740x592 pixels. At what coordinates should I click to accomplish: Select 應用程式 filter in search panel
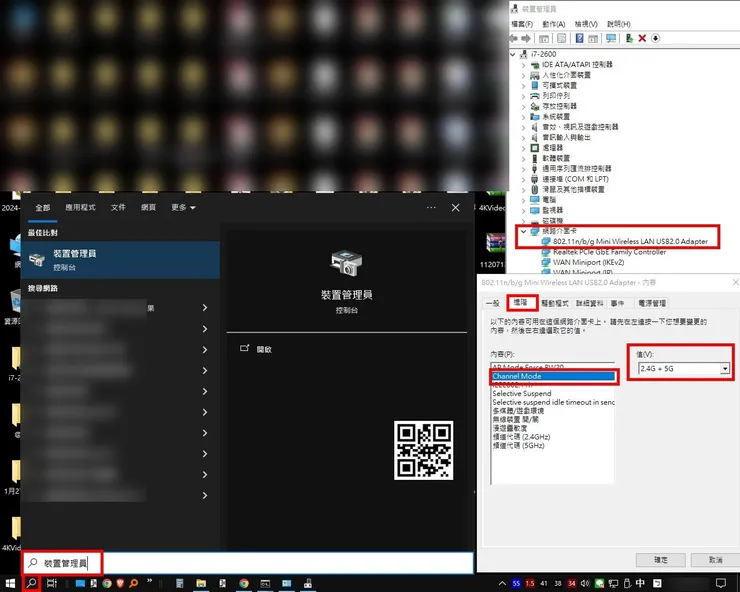pyautogui.click(x=80, y=207)
